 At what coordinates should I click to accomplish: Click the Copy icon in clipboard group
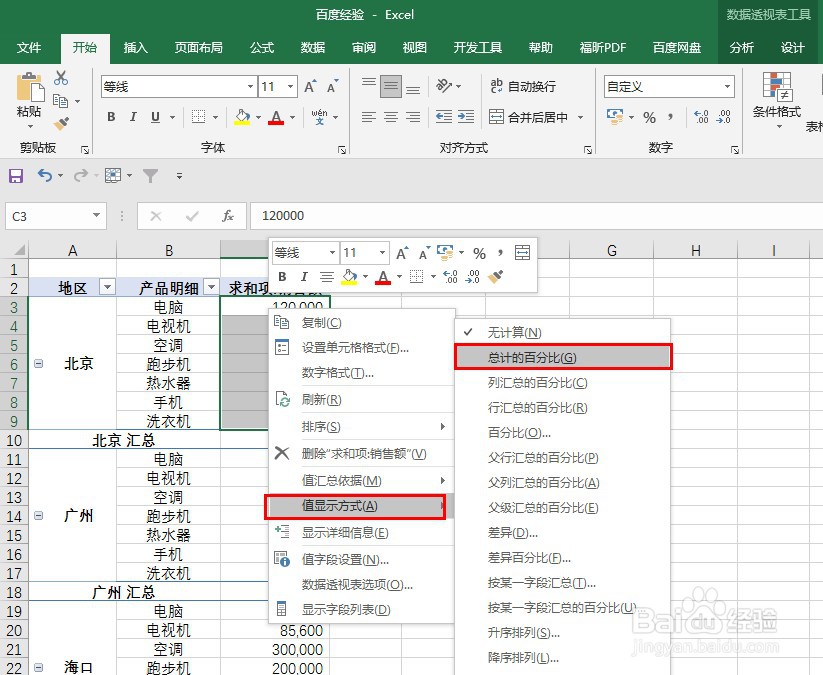click(x=60, y=101)
